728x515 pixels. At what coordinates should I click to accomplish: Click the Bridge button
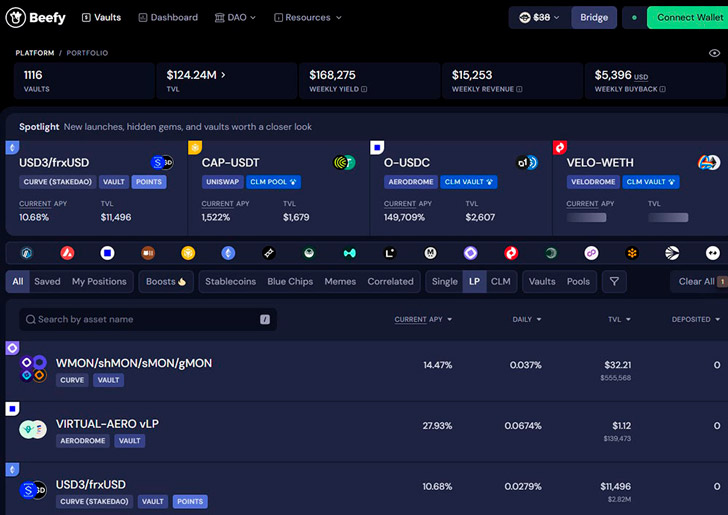pos(594,18)
